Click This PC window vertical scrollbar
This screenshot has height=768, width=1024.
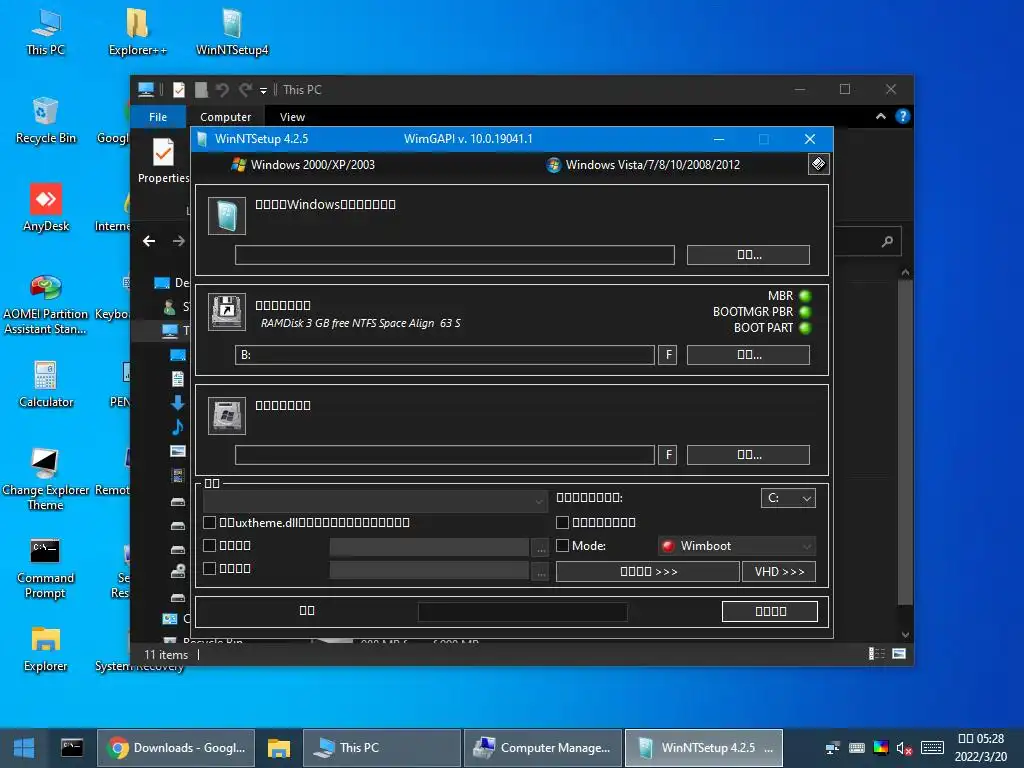(905, 444)
